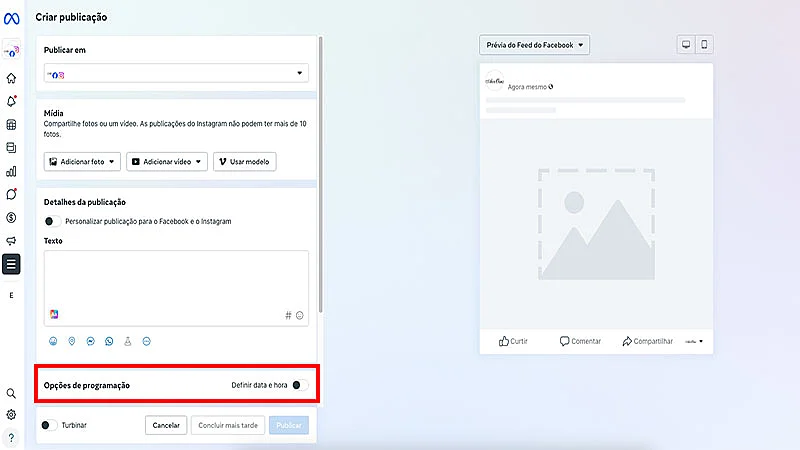This screenshot has width=800, height=450.
Task: Open emoji picker in text box
Action: 300,315
